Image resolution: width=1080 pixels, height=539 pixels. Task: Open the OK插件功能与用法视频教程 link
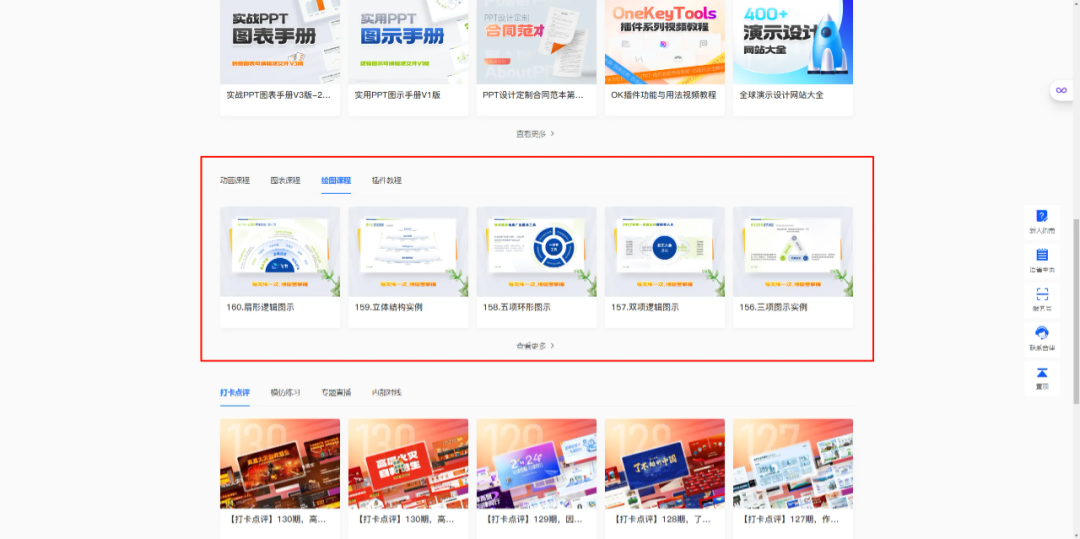pos(663,95)
